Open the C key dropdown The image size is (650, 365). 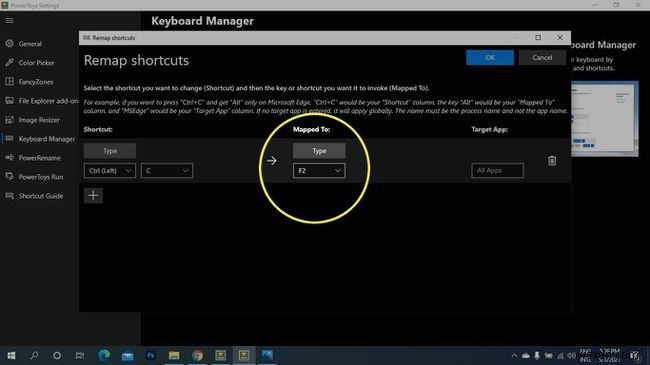coord(167,170)
